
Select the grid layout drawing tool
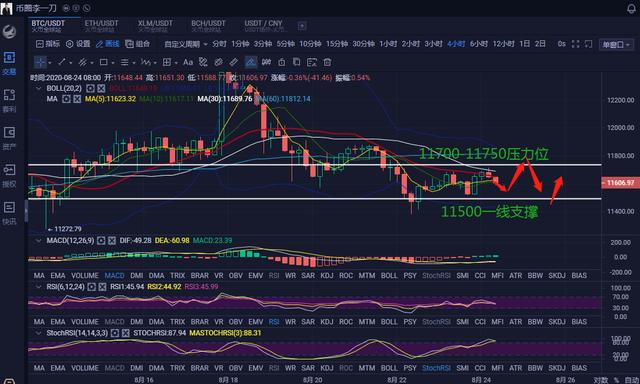click(x=167, y=62)
